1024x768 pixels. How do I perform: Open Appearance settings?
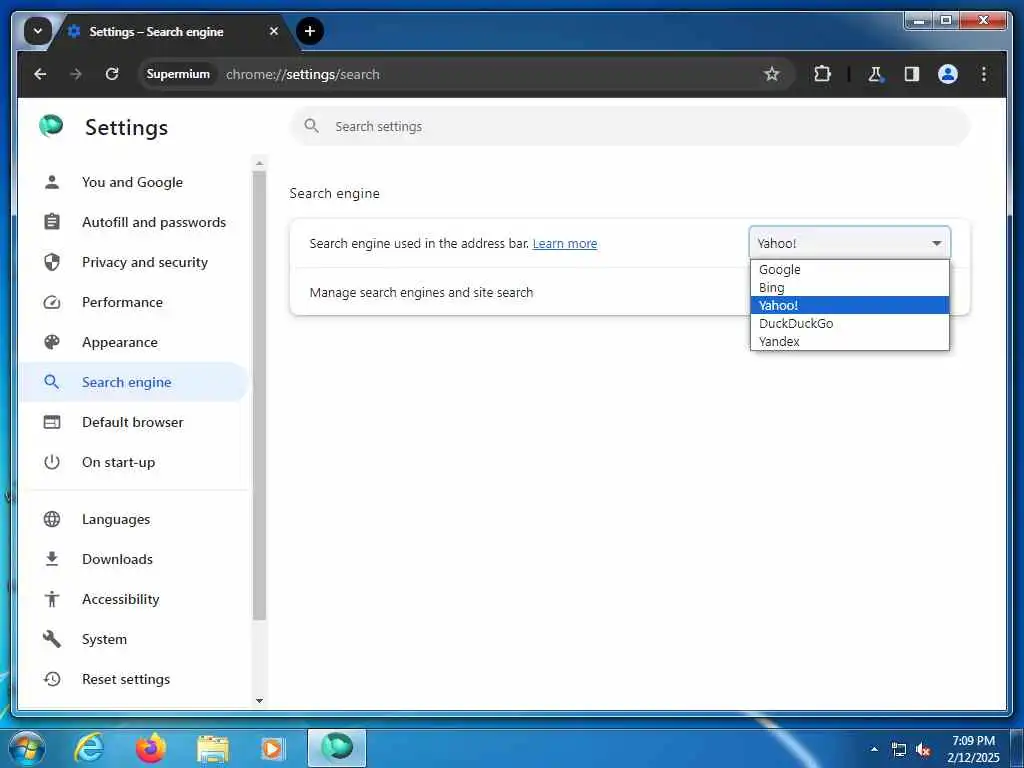coord(133,342)
